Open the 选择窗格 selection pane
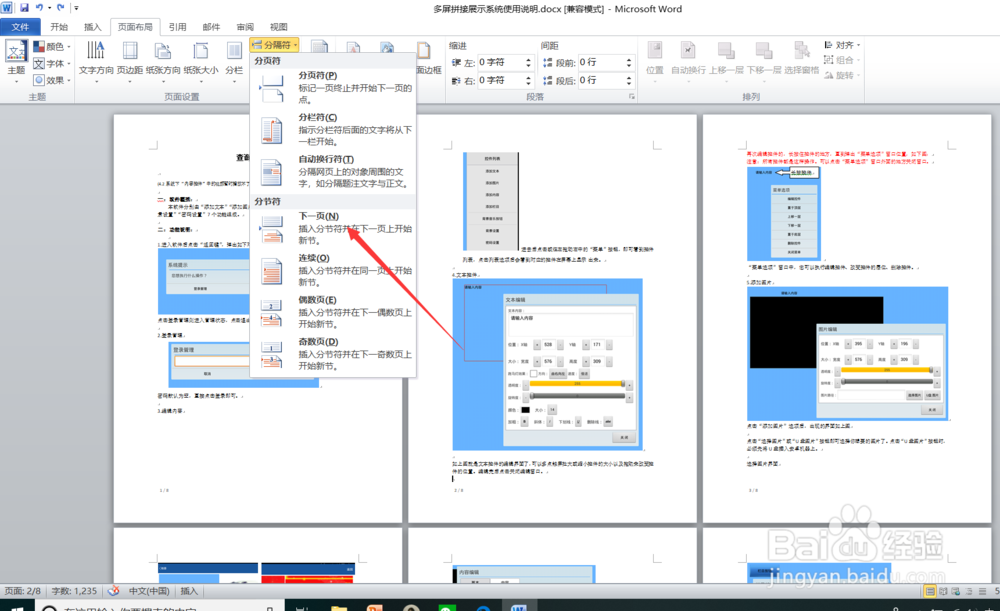Viewport: 1000px width, 611px height. point(801,59)
